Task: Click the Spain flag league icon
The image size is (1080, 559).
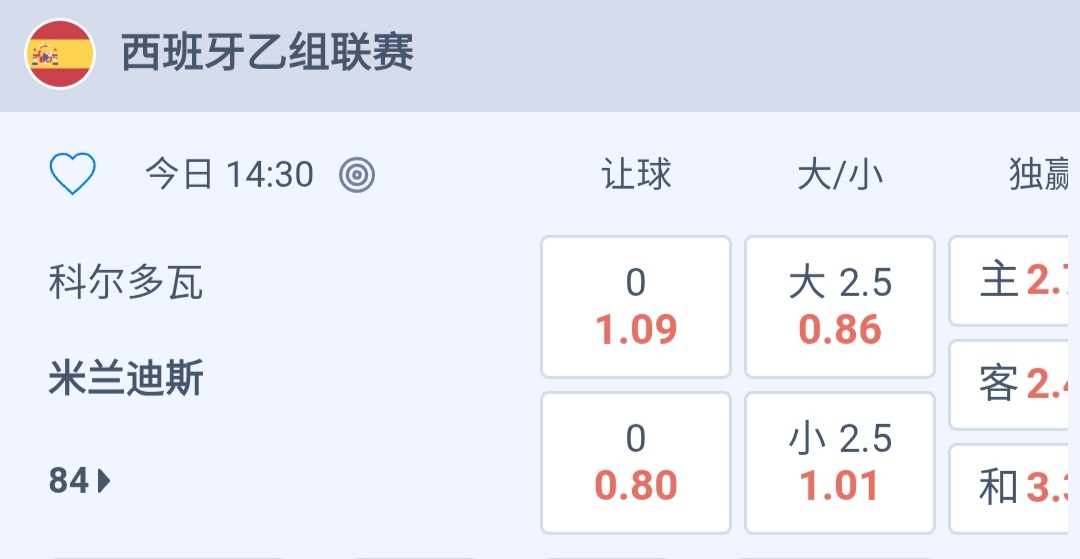Action: pyautogui.click(x=60, y=54)
